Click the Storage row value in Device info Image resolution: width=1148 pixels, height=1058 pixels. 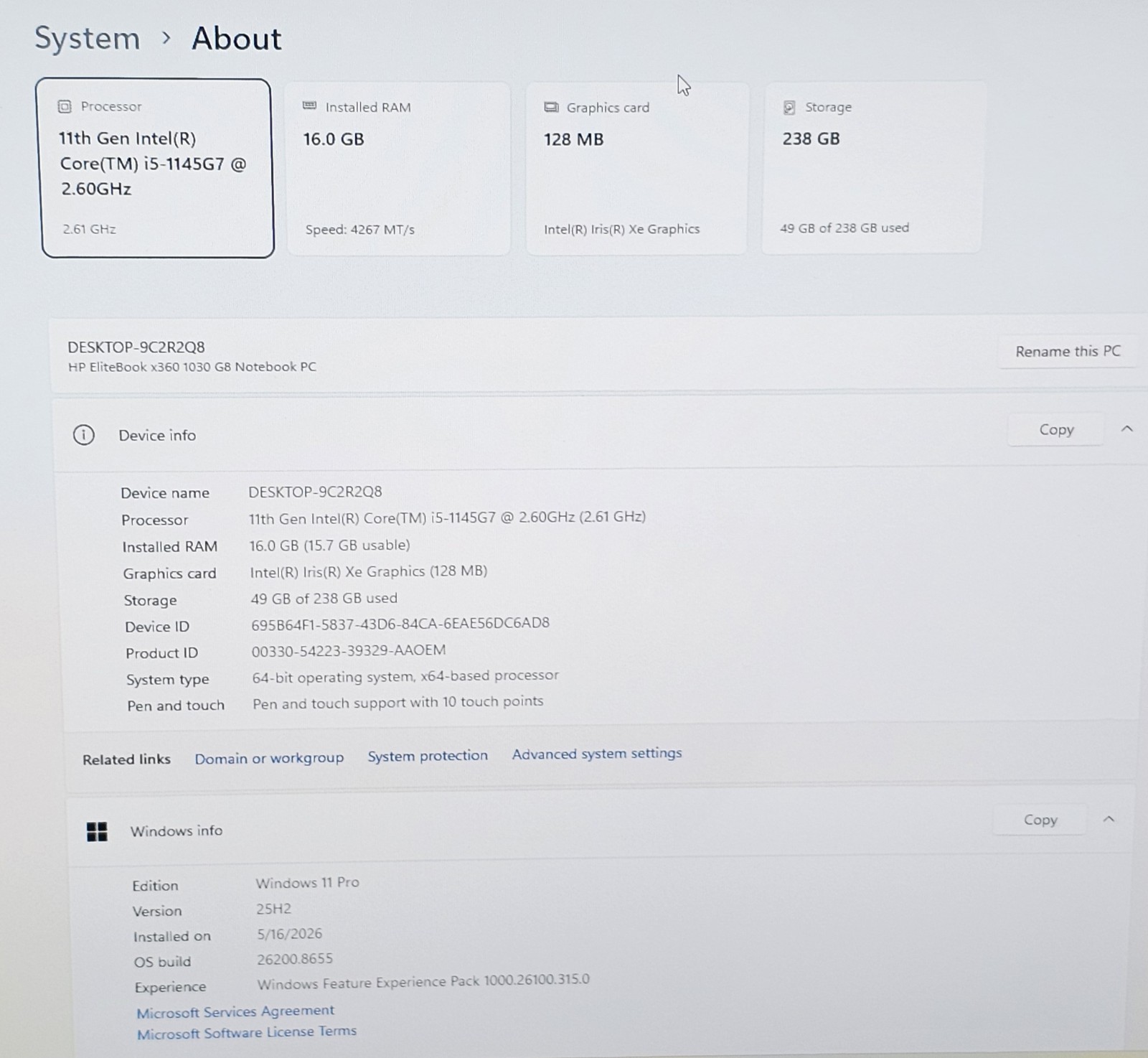tap(324, 598)
